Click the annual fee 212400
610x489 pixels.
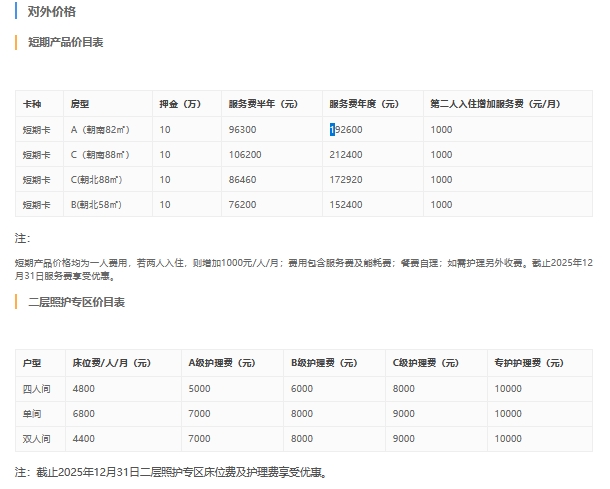(x=346, y=154)
